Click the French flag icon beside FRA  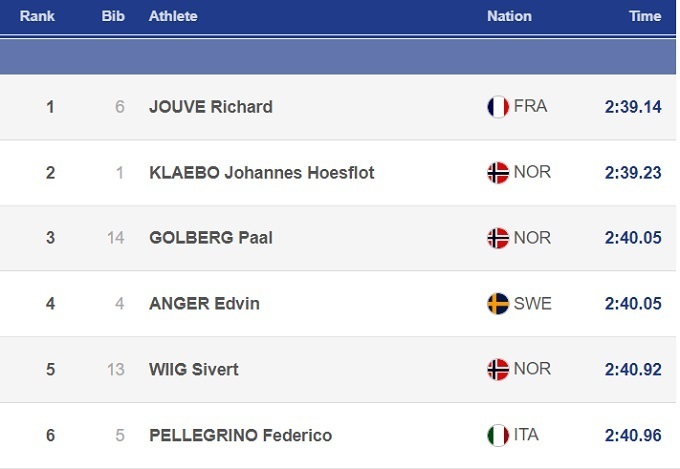(x=497, y=107)
